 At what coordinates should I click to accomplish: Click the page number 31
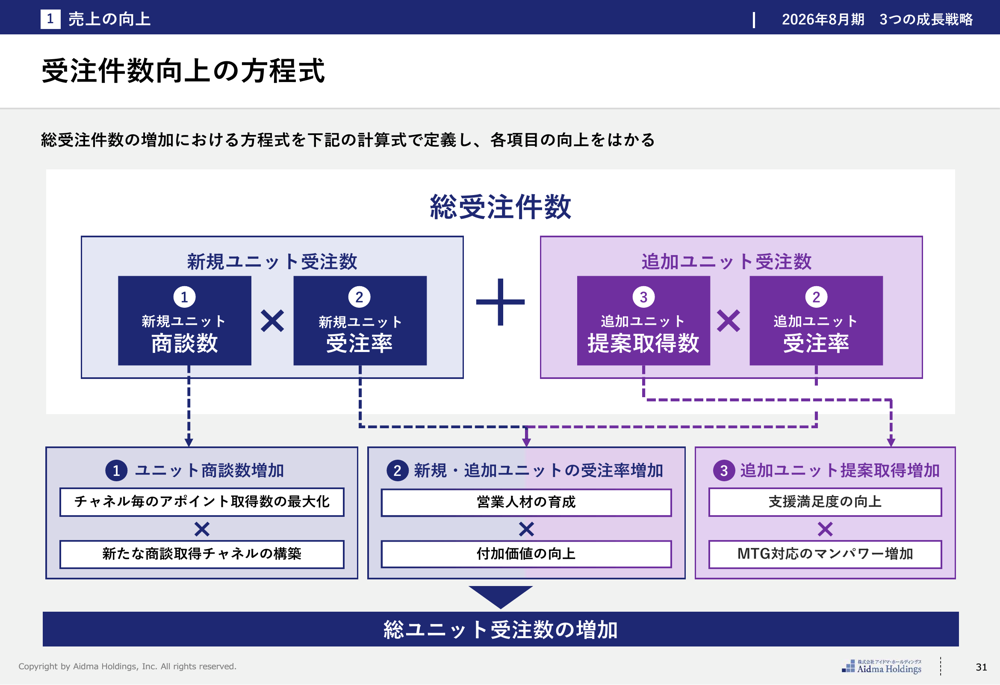[981, 667]
